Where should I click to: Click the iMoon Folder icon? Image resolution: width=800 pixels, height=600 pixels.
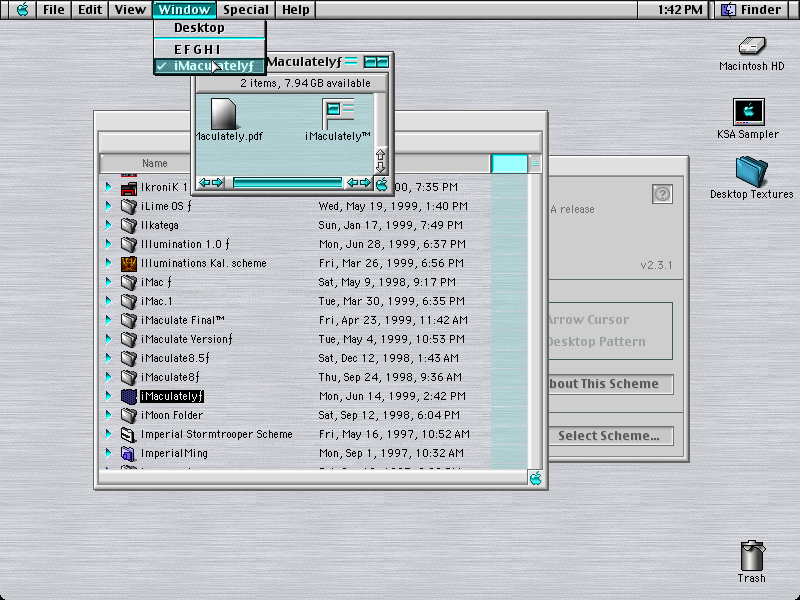129,415
